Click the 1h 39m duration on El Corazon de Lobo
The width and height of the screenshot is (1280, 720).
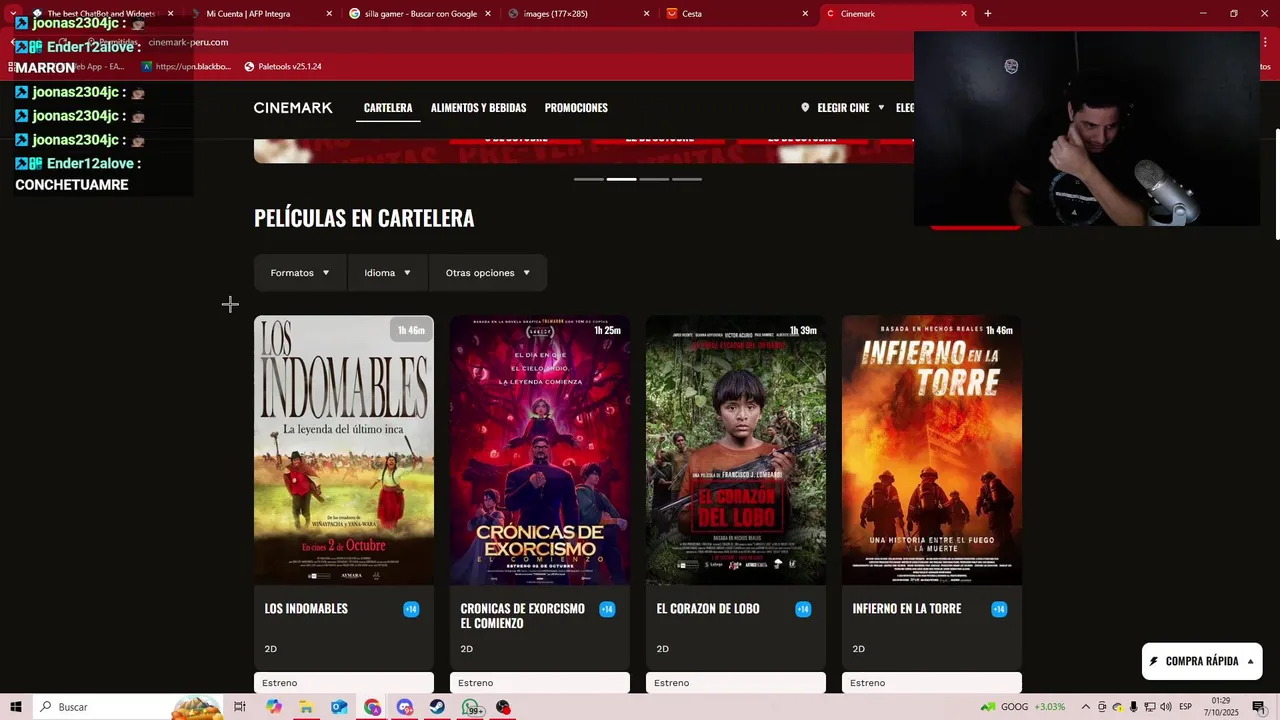tap(803, 331)
